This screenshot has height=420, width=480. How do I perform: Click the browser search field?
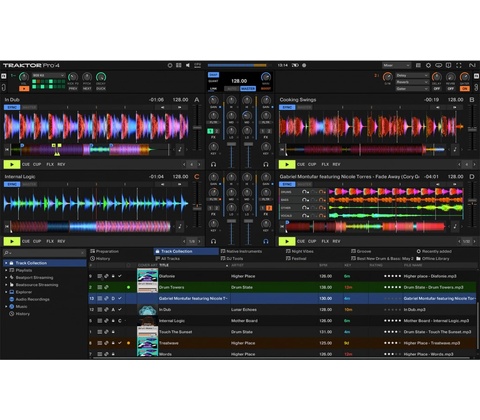(x=44, y=253)
